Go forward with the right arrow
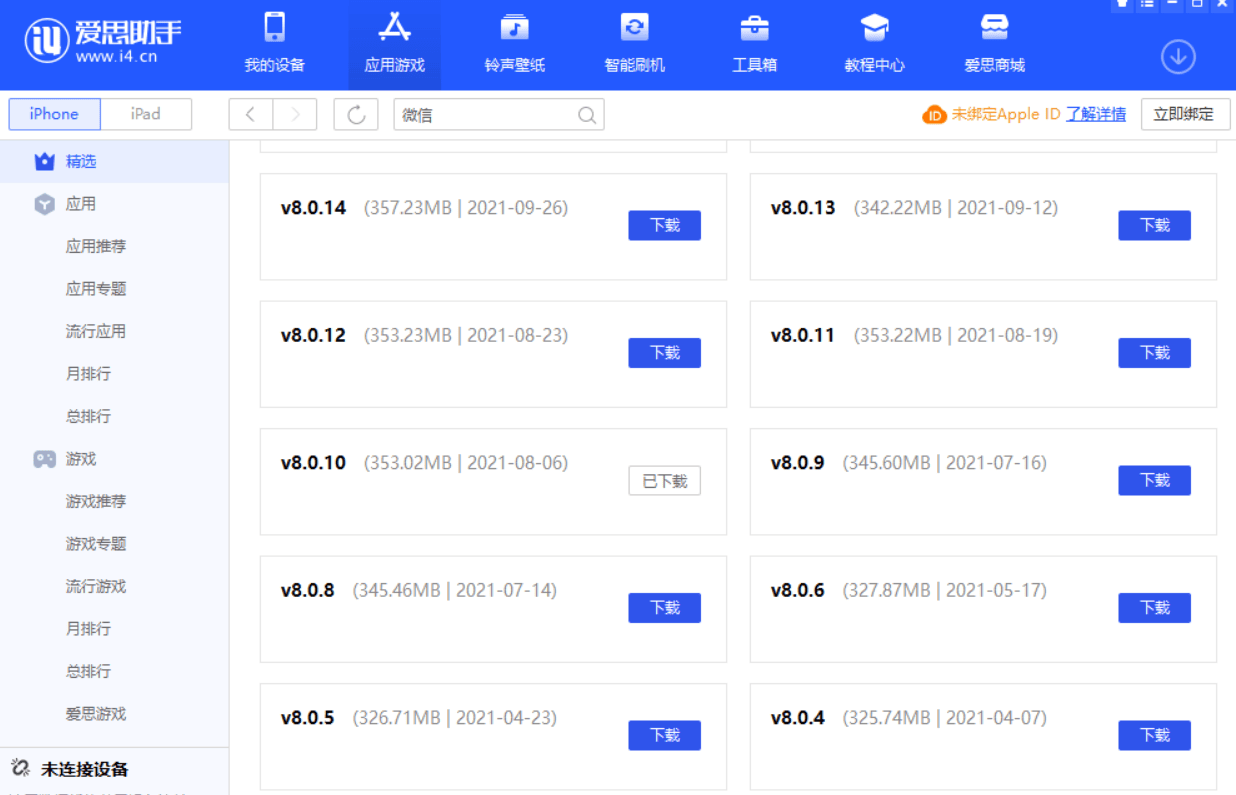Image resolution: width=1236 pixels, height=795 pixels. click(x=295, y=115)
